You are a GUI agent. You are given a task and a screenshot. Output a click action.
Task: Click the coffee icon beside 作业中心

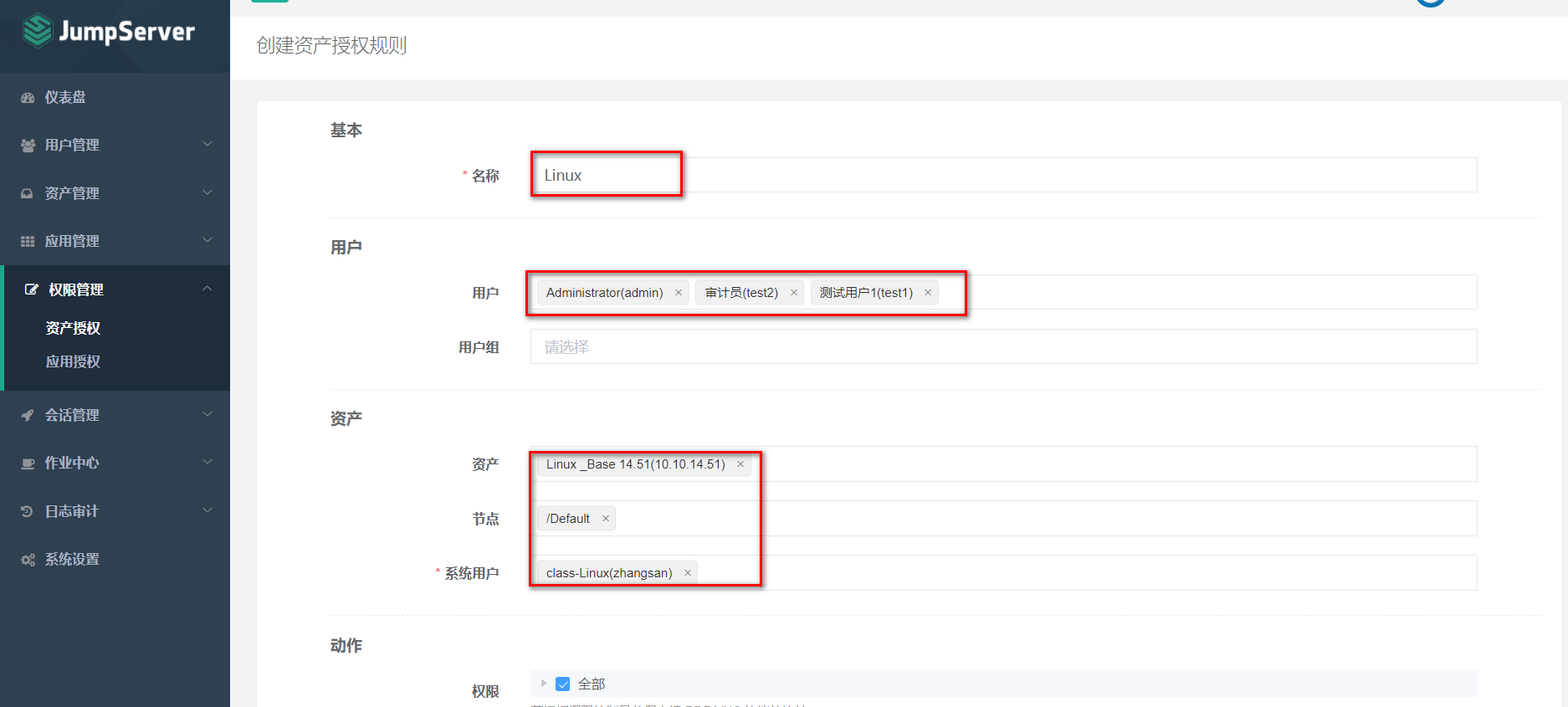pos(28,463)
